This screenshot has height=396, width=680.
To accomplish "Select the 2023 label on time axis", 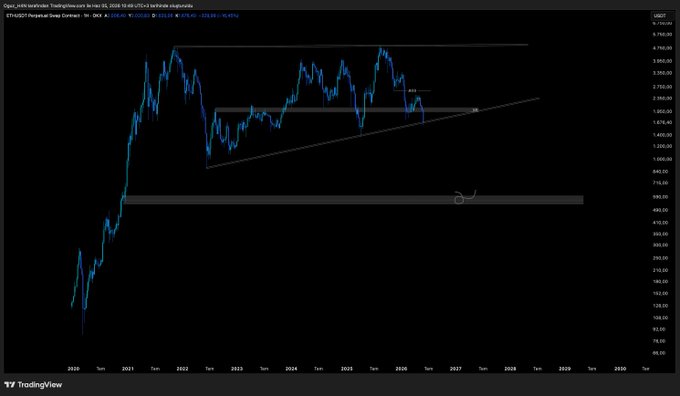I will click(237, 369).
